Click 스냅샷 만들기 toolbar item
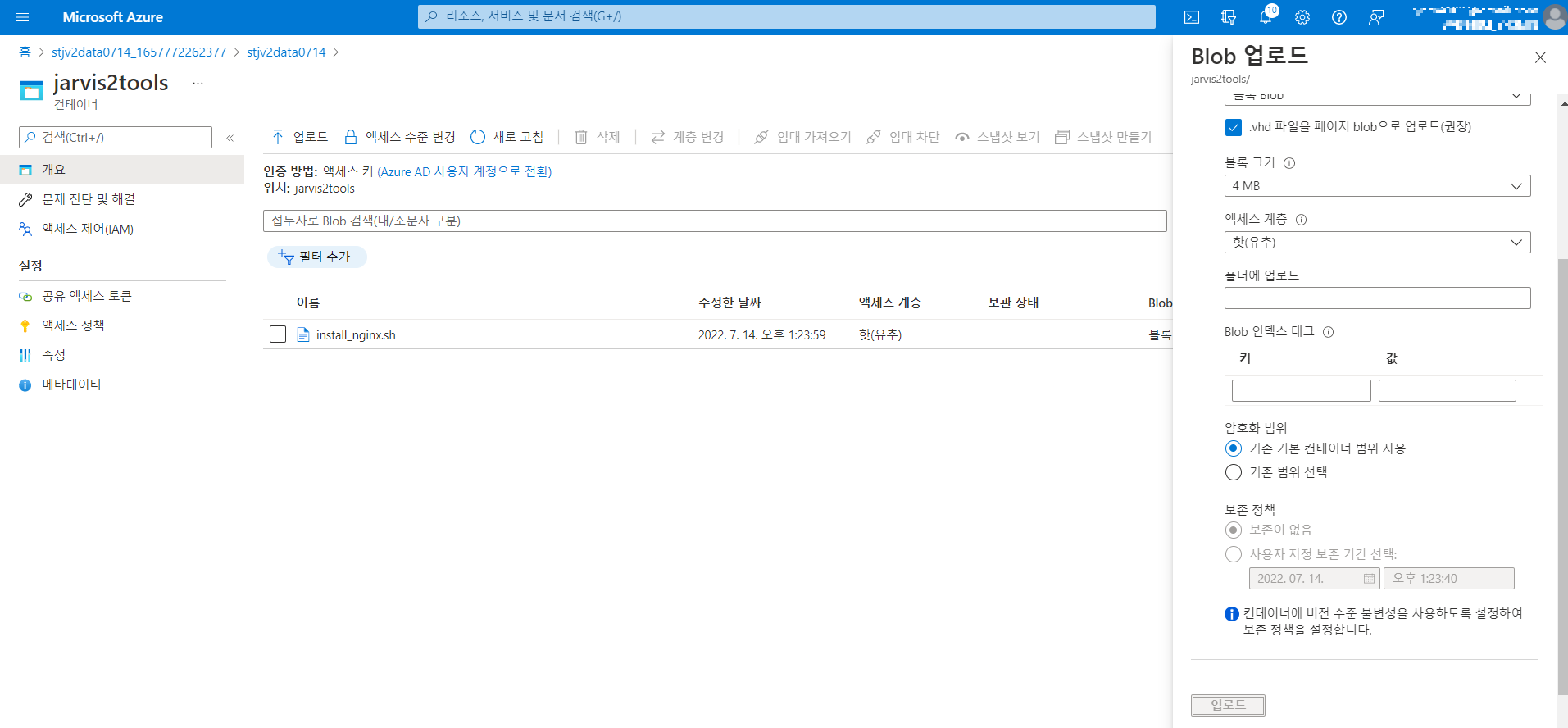The height and width of the screenshot is (728, 1568). coord(1102,137)
